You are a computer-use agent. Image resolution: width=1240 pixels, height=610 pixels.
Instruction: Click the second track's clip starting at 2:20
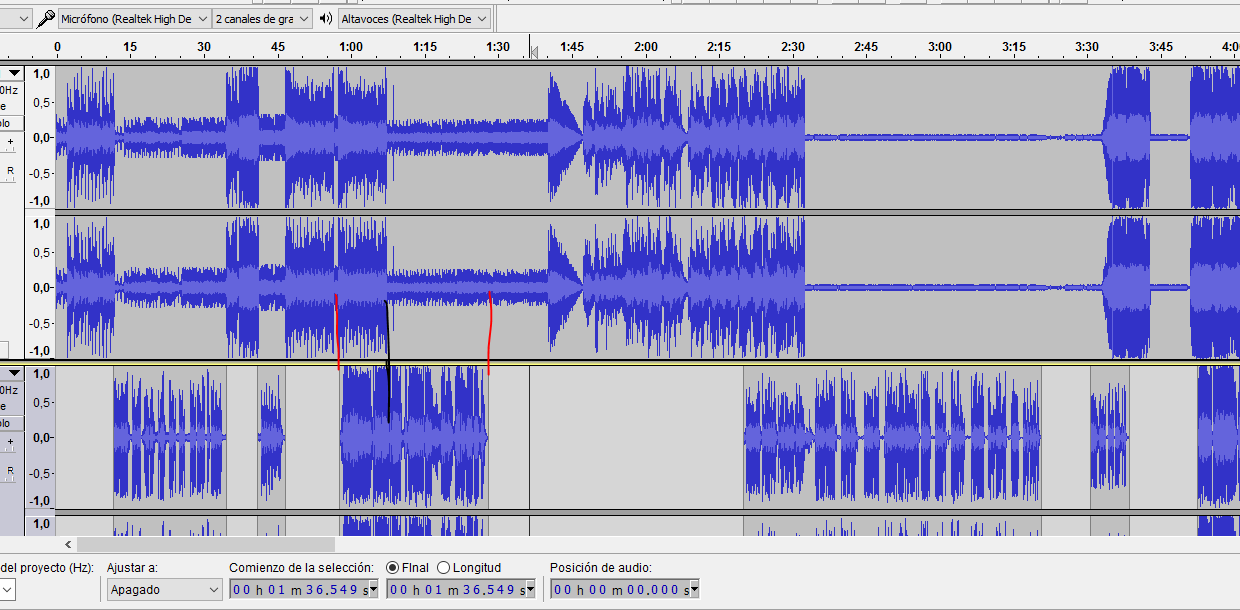(892, 437)
